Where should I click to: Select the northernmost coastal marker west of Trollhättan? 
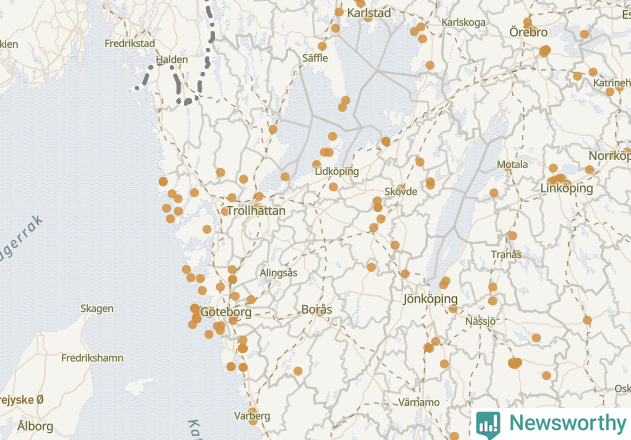coord(163,182)
